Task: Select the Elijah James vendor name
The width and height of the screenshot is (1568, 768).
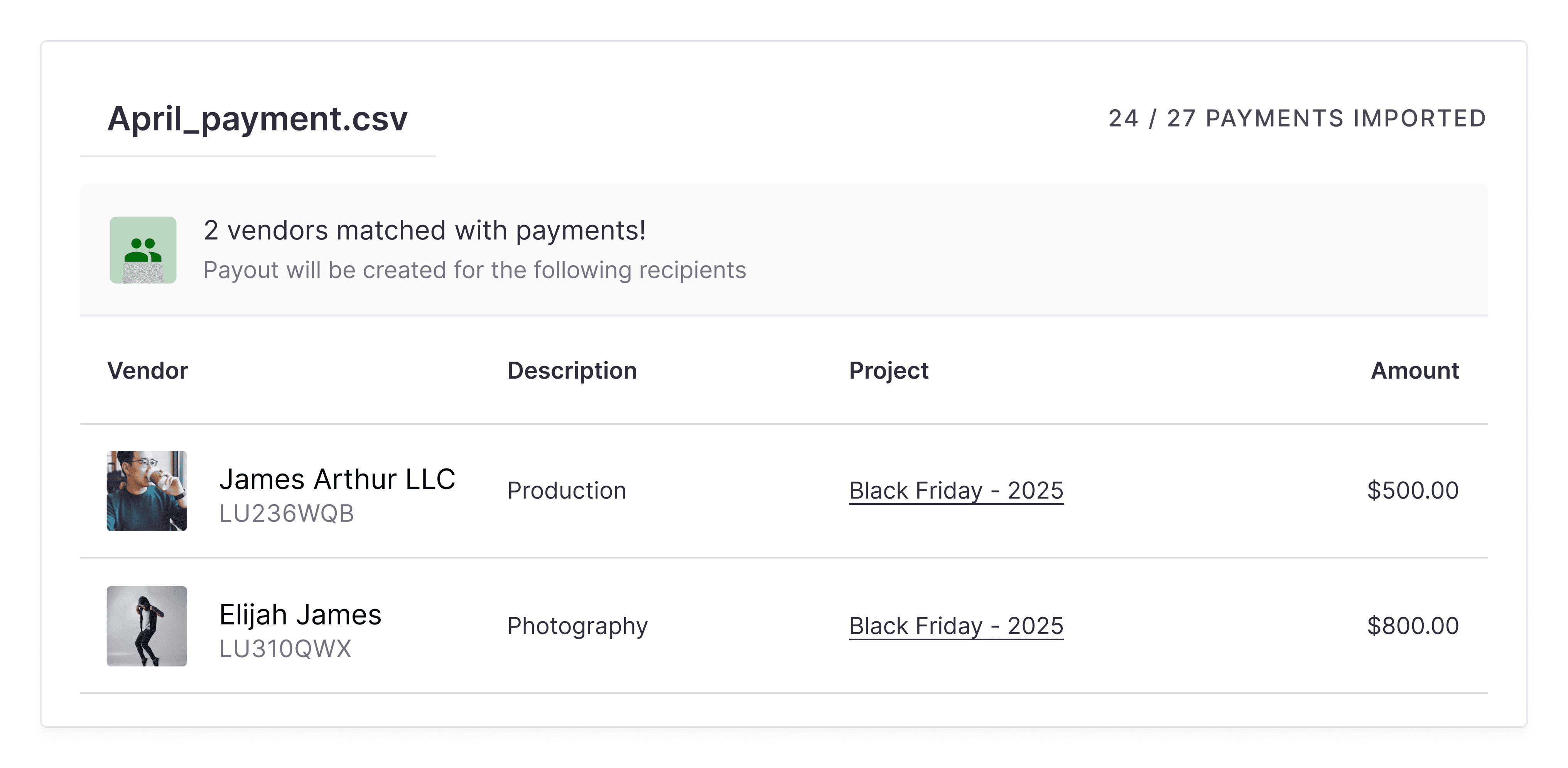Action: click(x=300, y=614)
